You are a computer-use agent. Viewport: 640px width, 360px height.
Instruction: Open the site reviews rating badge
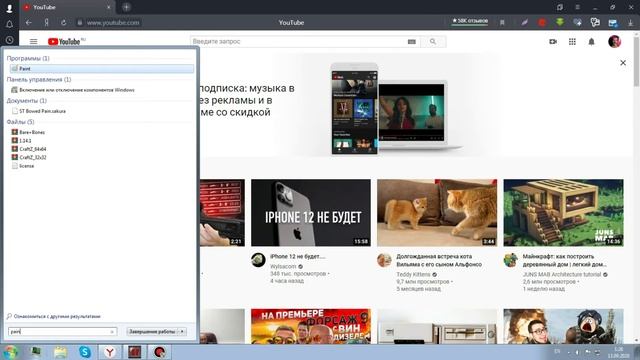click(x=470, y=21)
